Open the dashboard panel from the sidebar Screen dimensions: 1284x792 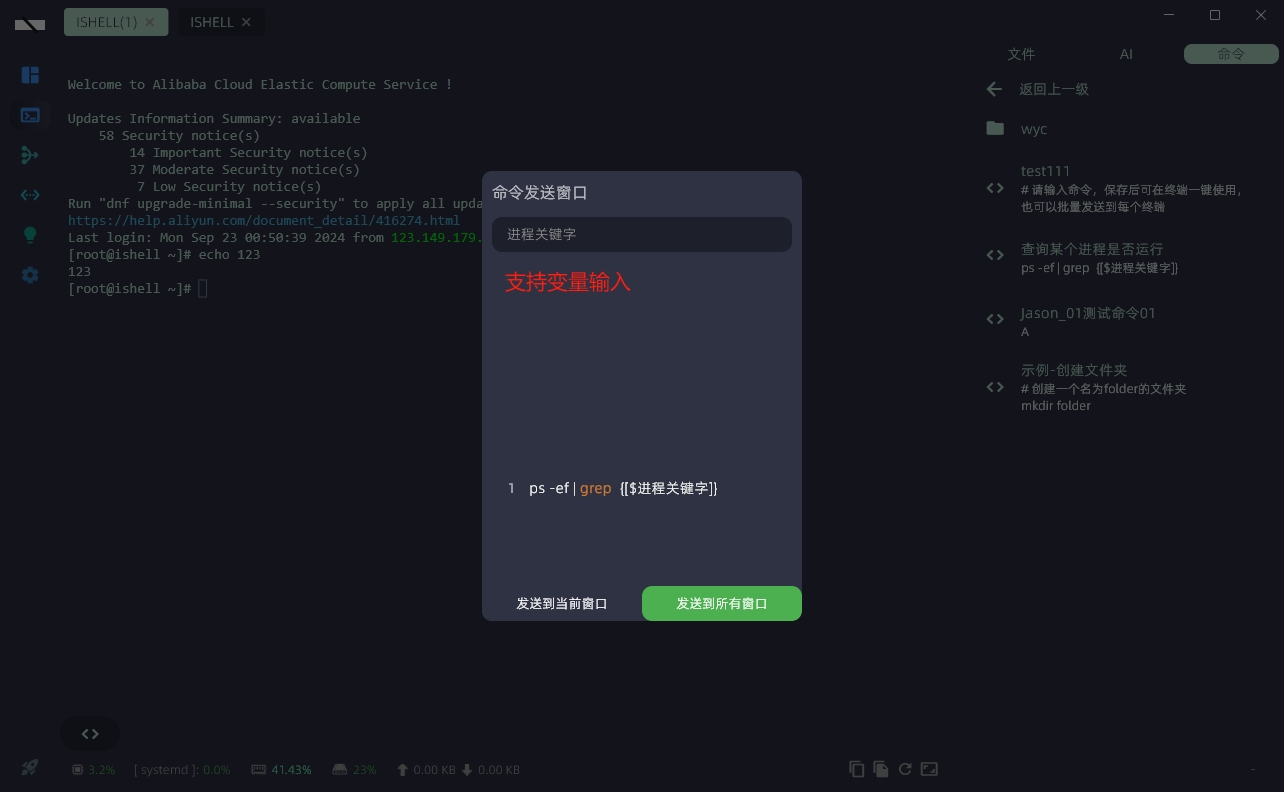pos(30,75)
